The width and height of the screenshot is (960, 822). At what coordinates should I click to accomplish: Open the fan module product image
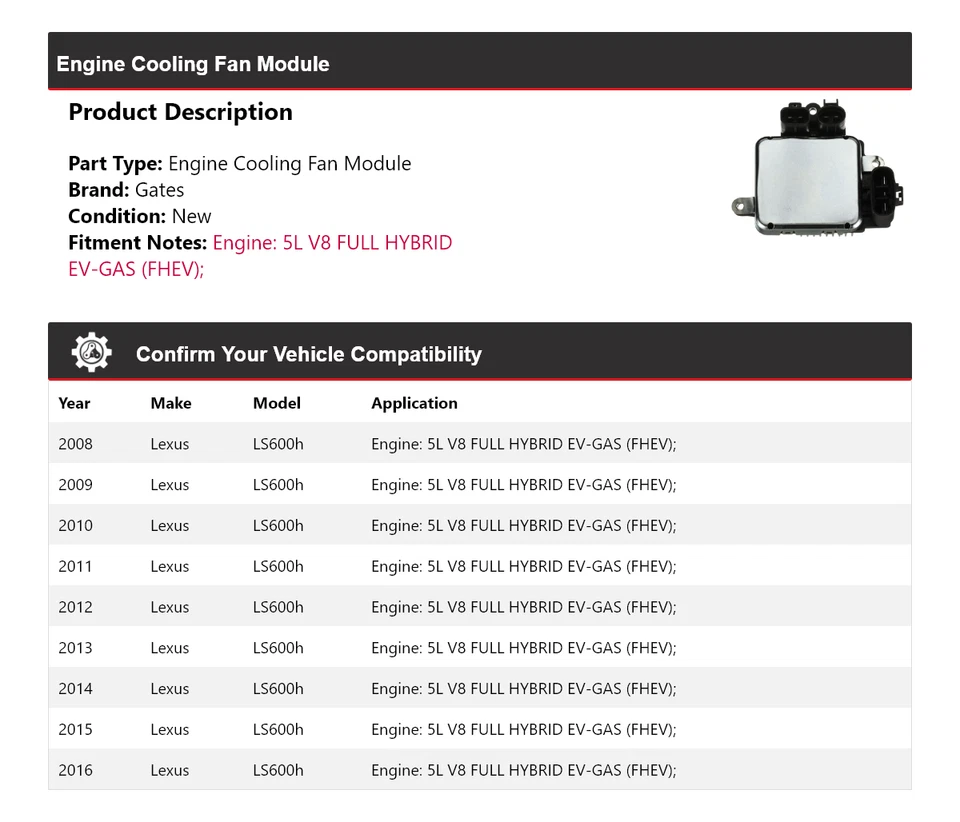817,169
